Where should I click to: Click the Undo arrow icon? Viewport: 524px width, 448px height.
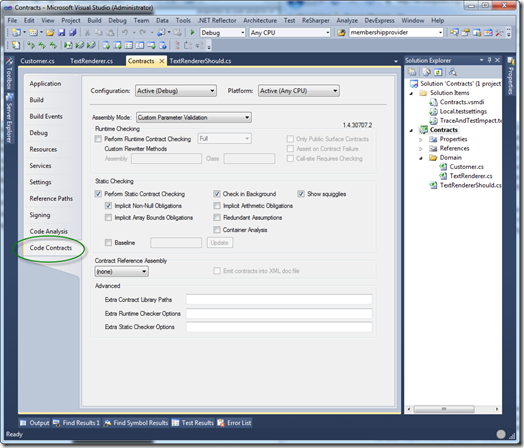(125, 32)
